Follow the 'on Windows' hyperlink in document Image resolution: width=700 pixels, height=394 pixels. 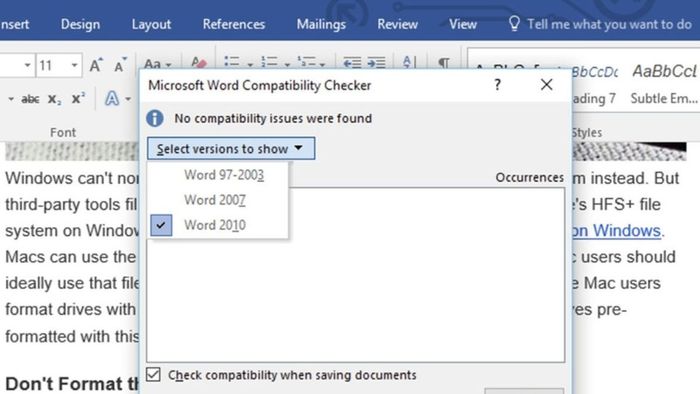click(x=616, y=230)
